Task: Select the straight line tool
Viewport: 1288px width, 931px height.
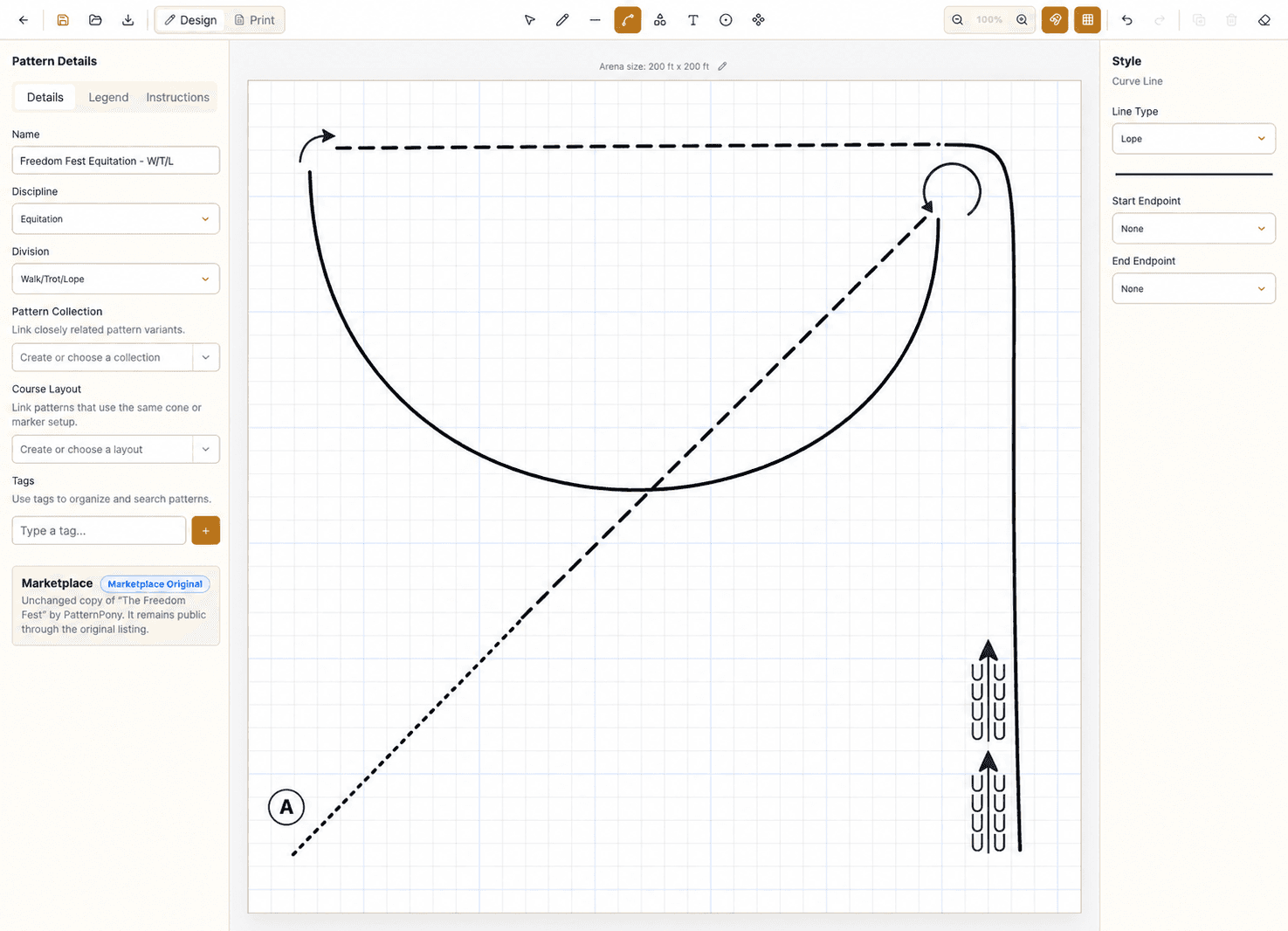Action: pos(595,20)
